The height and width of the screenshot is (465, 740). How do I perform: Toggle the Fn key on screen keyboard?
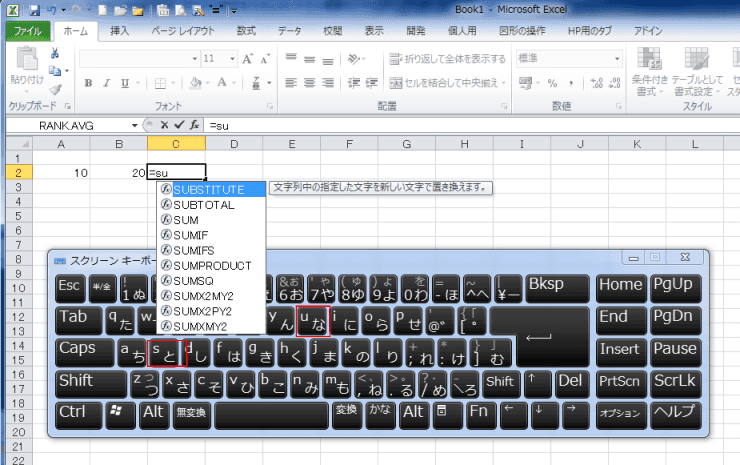[482, 411]
